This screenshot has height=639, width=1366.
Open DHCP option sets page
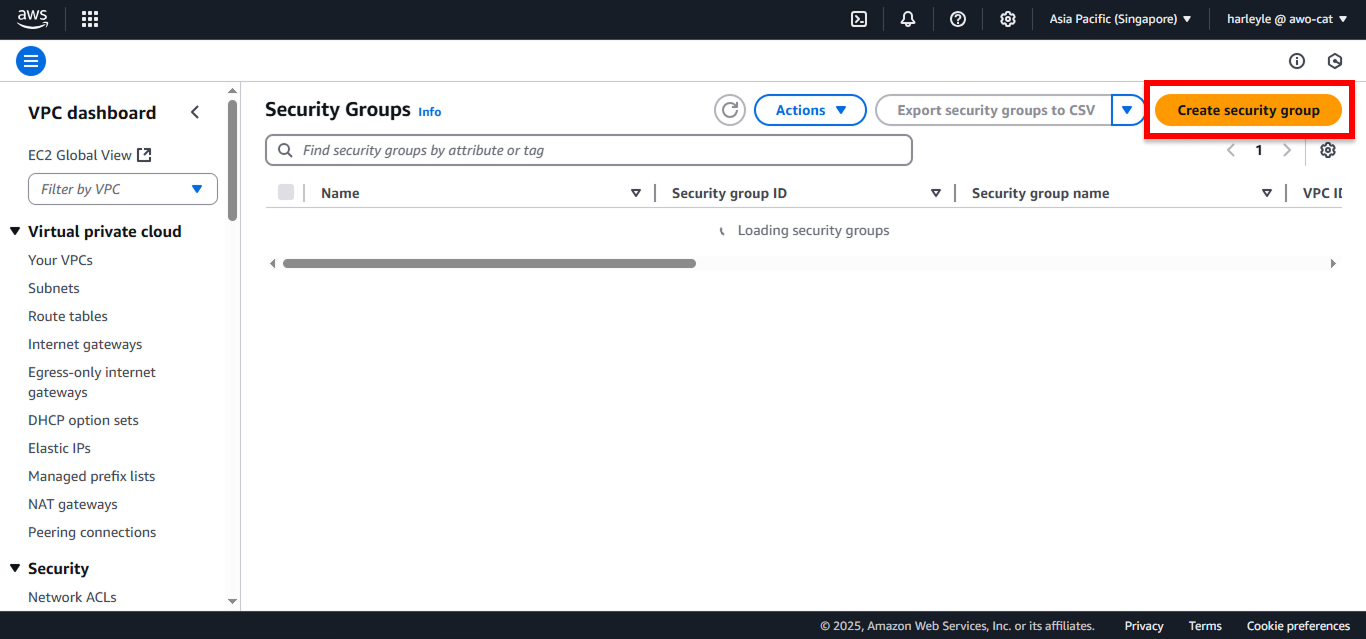[83, 420]
